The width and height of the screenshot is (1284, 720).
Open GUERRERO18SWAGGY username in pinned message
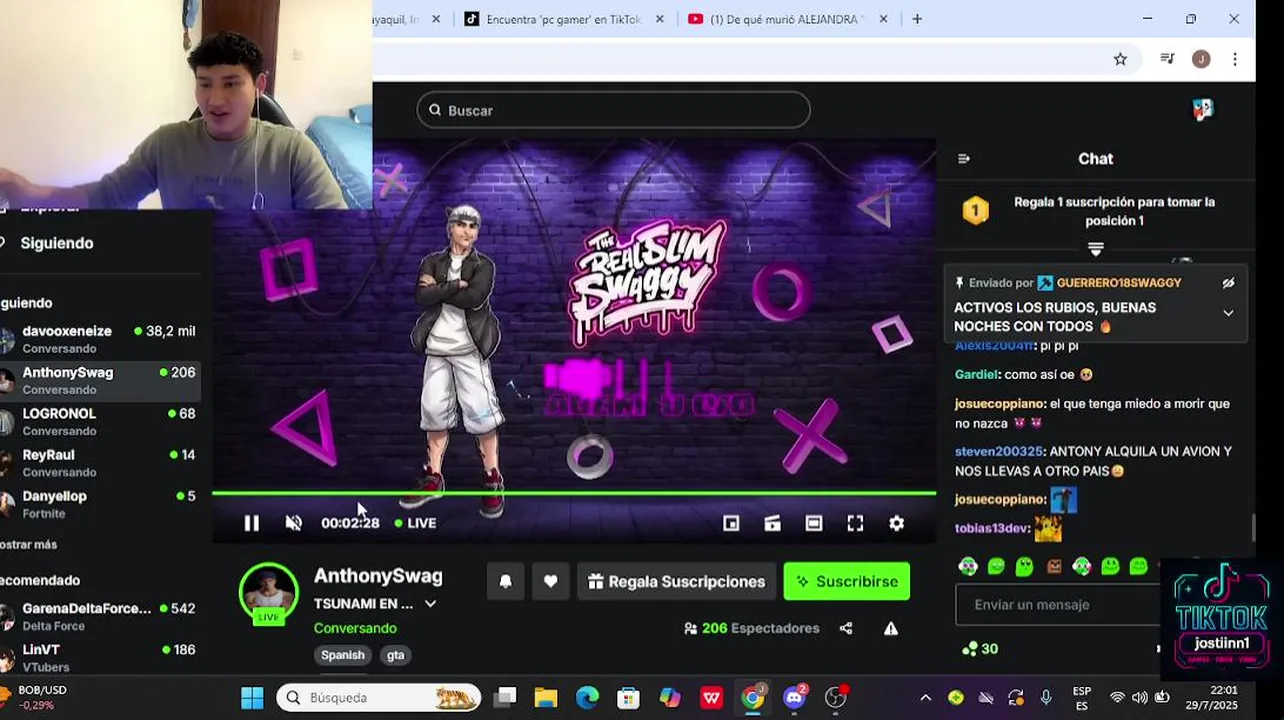1118,283
